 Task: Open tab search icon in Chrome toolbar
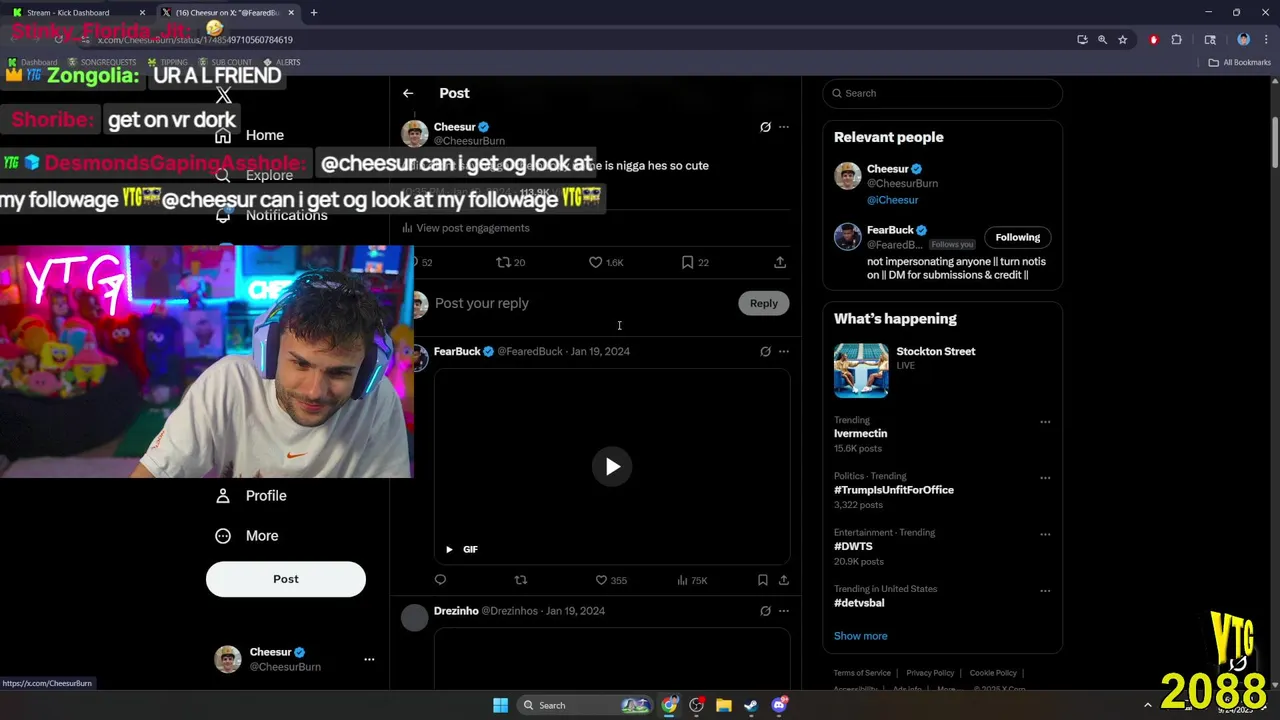point(1210,40)
